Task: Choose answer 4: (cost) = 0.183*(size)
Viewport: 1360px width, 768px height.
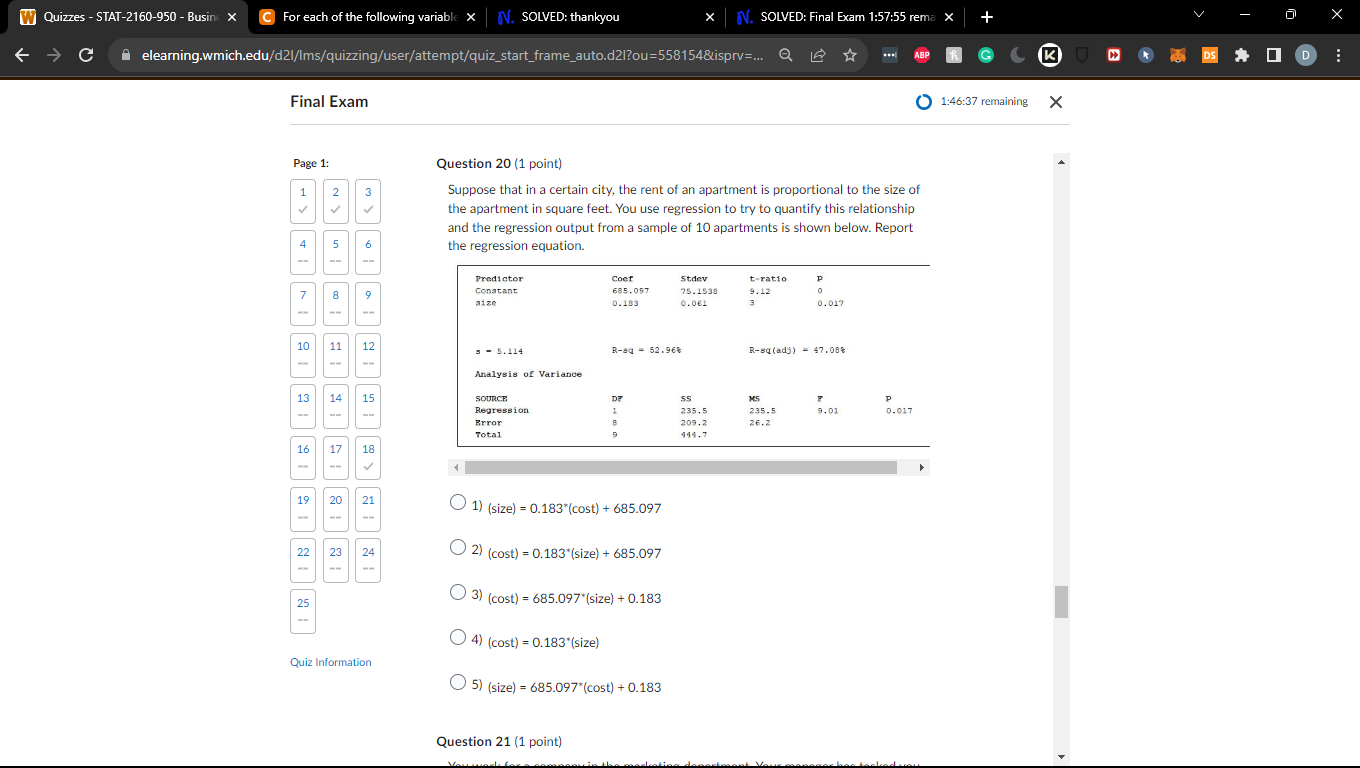Action: point(458,637)
